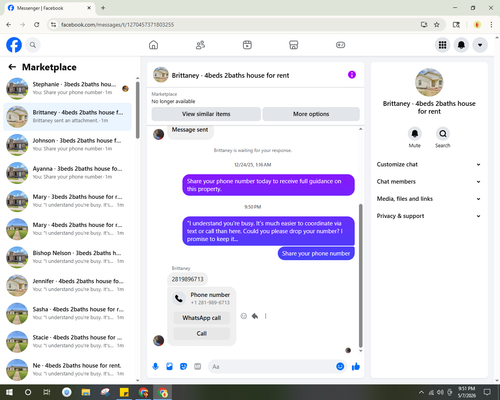
Task: Open Bishop Nelson 3beds conversation
Action: [x=67, y=257]
